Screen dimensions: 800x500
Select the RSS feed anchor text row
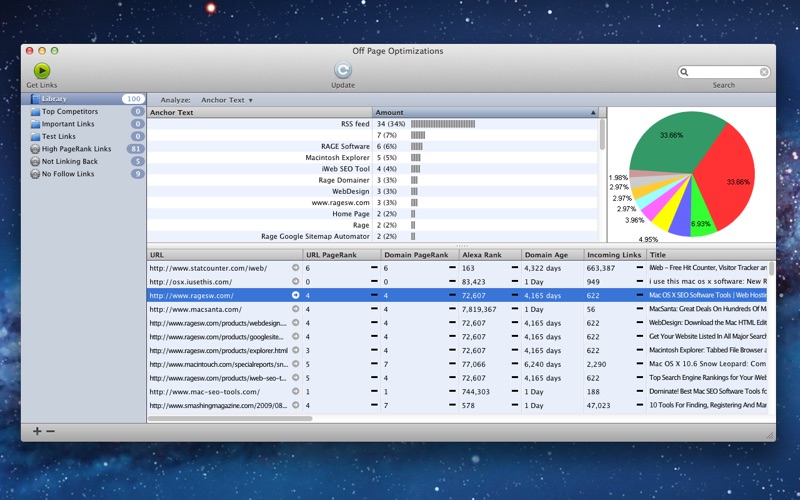(372, 124)
